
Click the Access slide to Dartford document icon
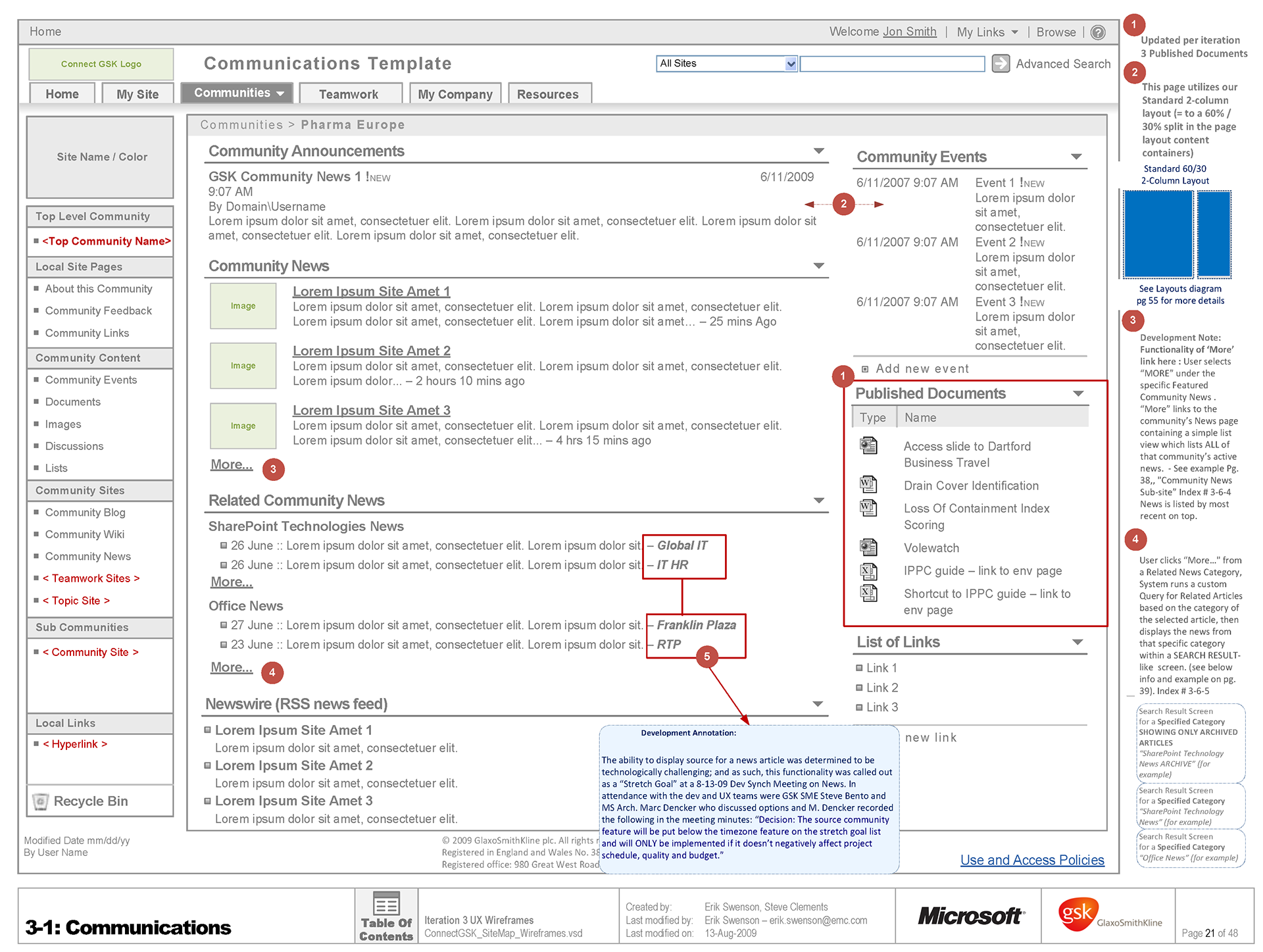tap(868, 446)
